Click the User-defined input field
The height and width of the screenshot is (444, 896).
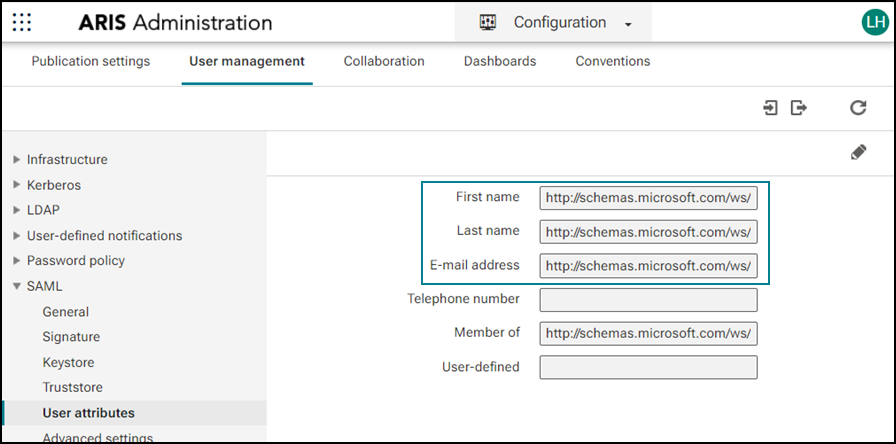(649, 367)
